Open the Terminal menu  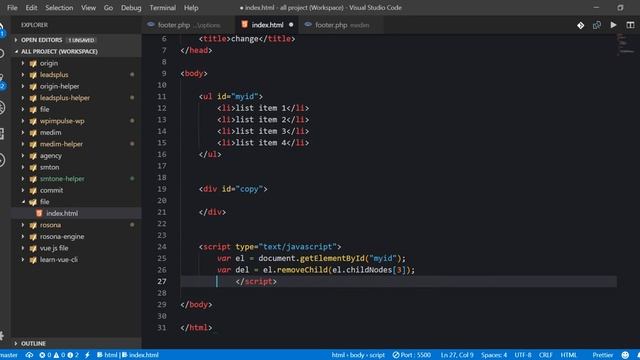click(162, 8)
